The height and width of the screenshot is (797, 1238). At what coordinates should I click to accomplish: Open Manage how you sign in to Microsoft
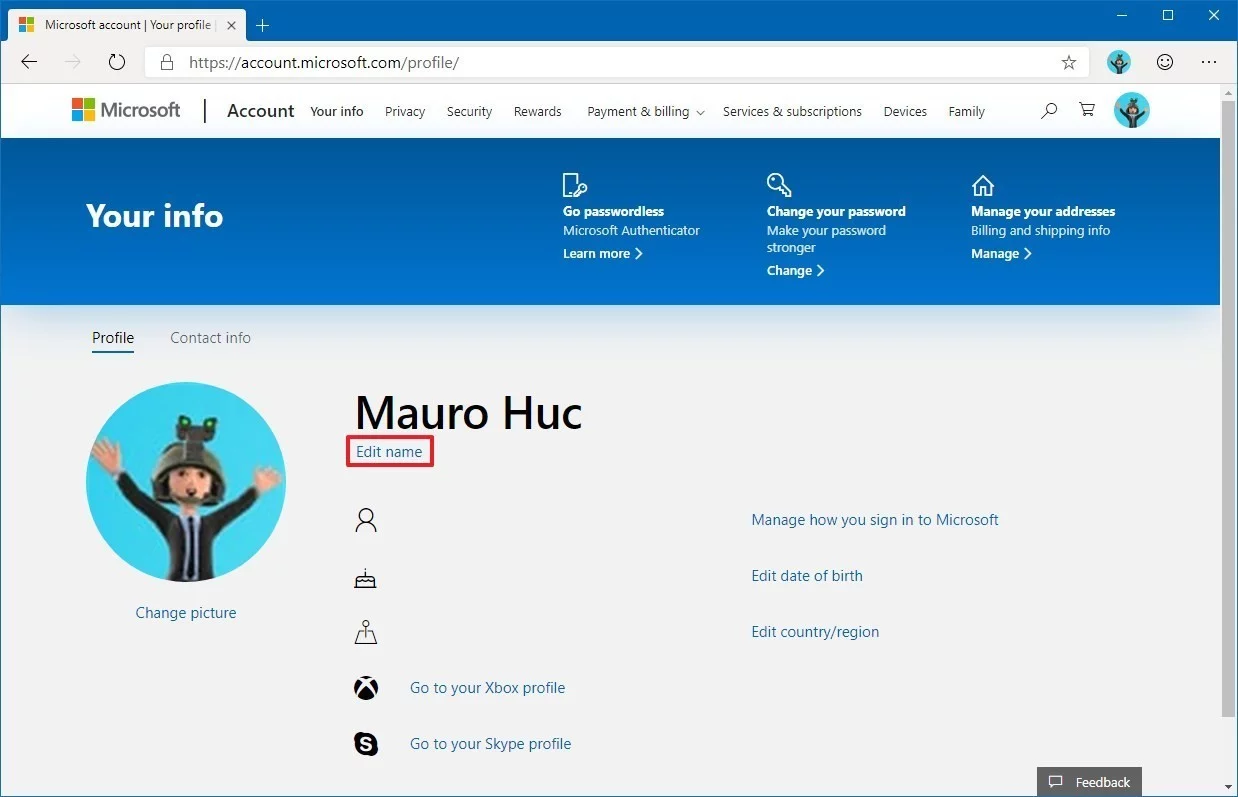[875, 520]
